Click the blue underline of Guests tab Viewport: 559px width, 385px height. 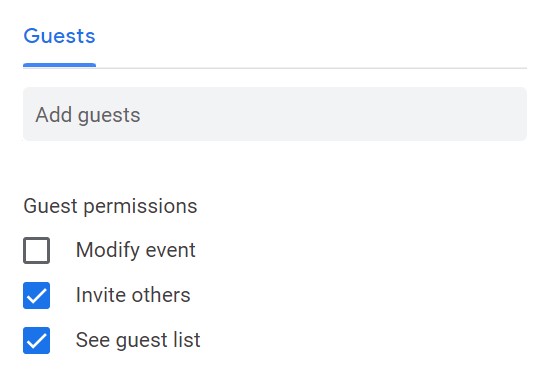[60, 65]
